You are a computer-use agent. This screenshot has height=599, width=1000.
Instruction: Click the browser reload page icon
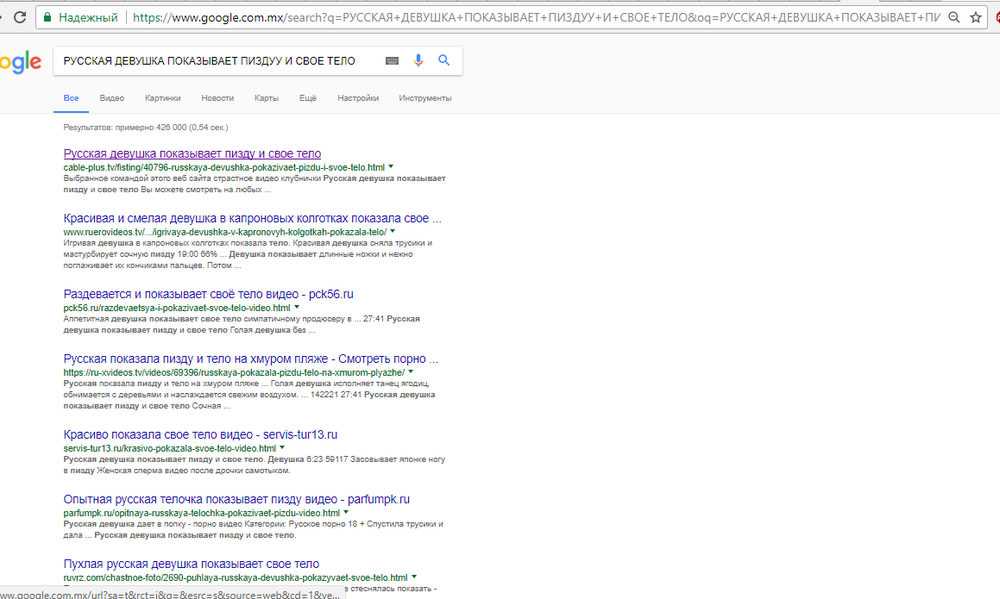pyautogui.click(x=16, y=17)
